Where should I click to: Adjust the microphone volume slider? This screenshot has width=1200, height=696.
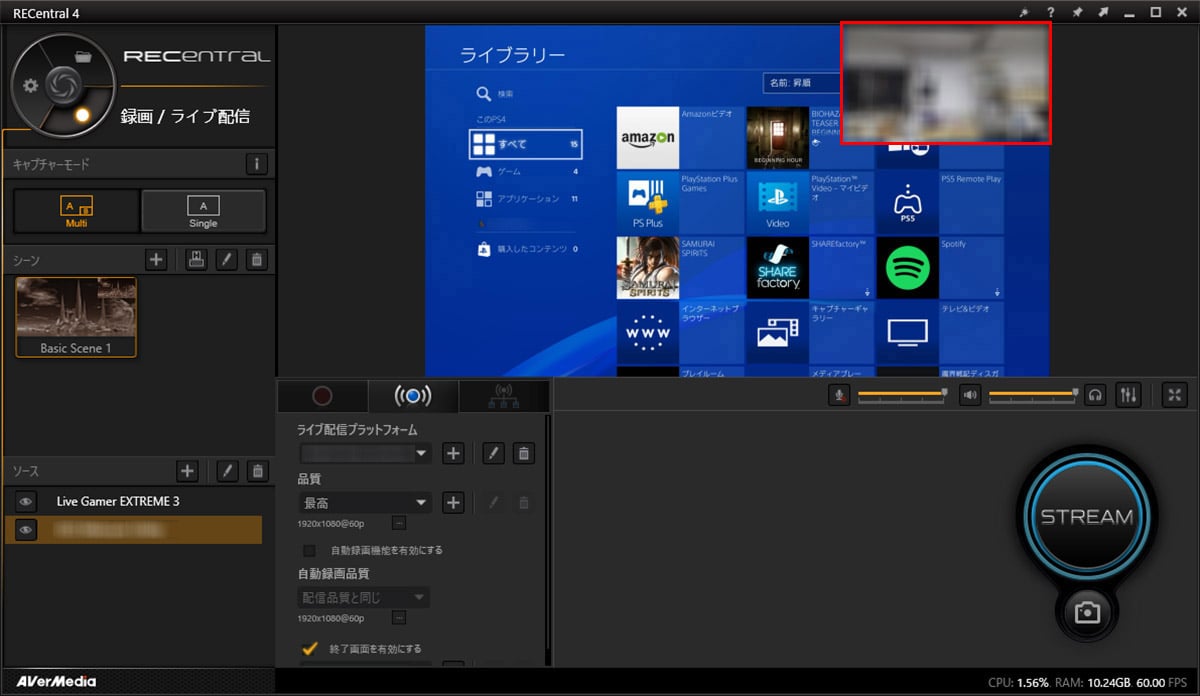[x=901, y=395]
